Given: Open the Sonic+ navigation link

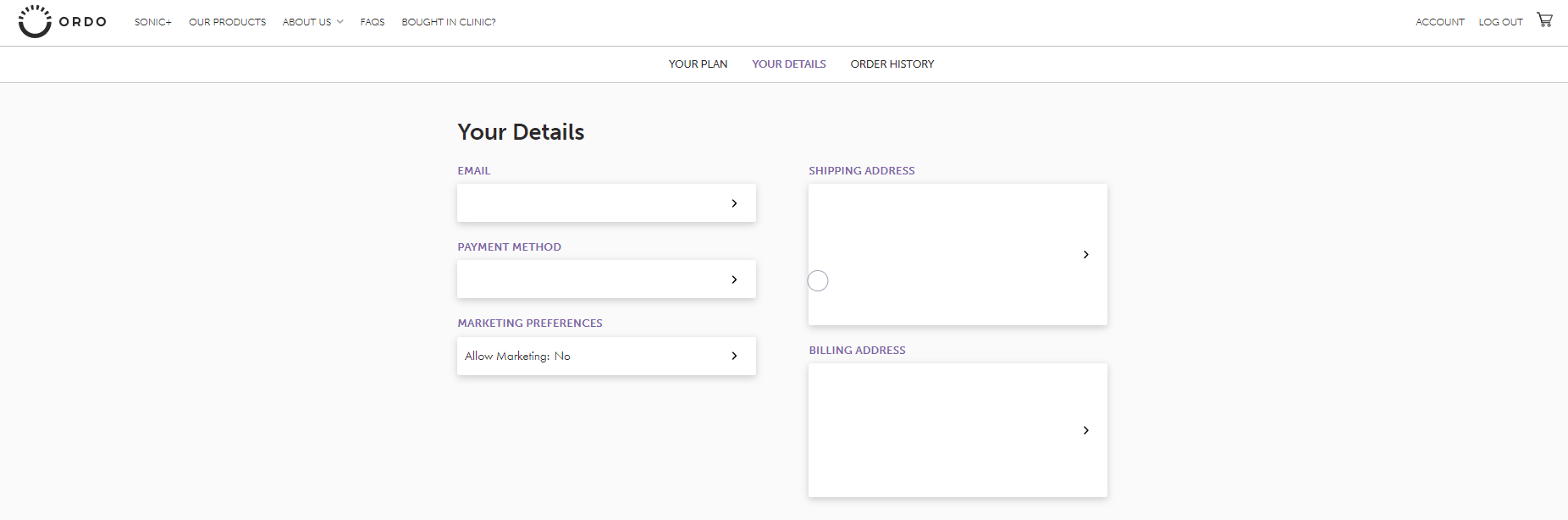Looking at the screenshot, I should [x=153, y=22].
